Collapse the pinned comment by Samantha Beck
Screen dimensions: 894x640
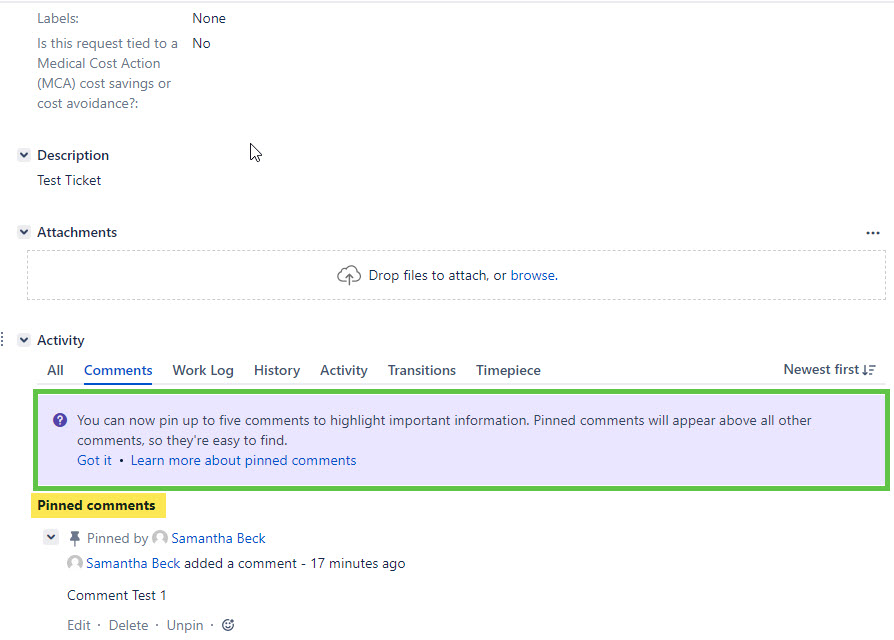(x=51, y=537)
